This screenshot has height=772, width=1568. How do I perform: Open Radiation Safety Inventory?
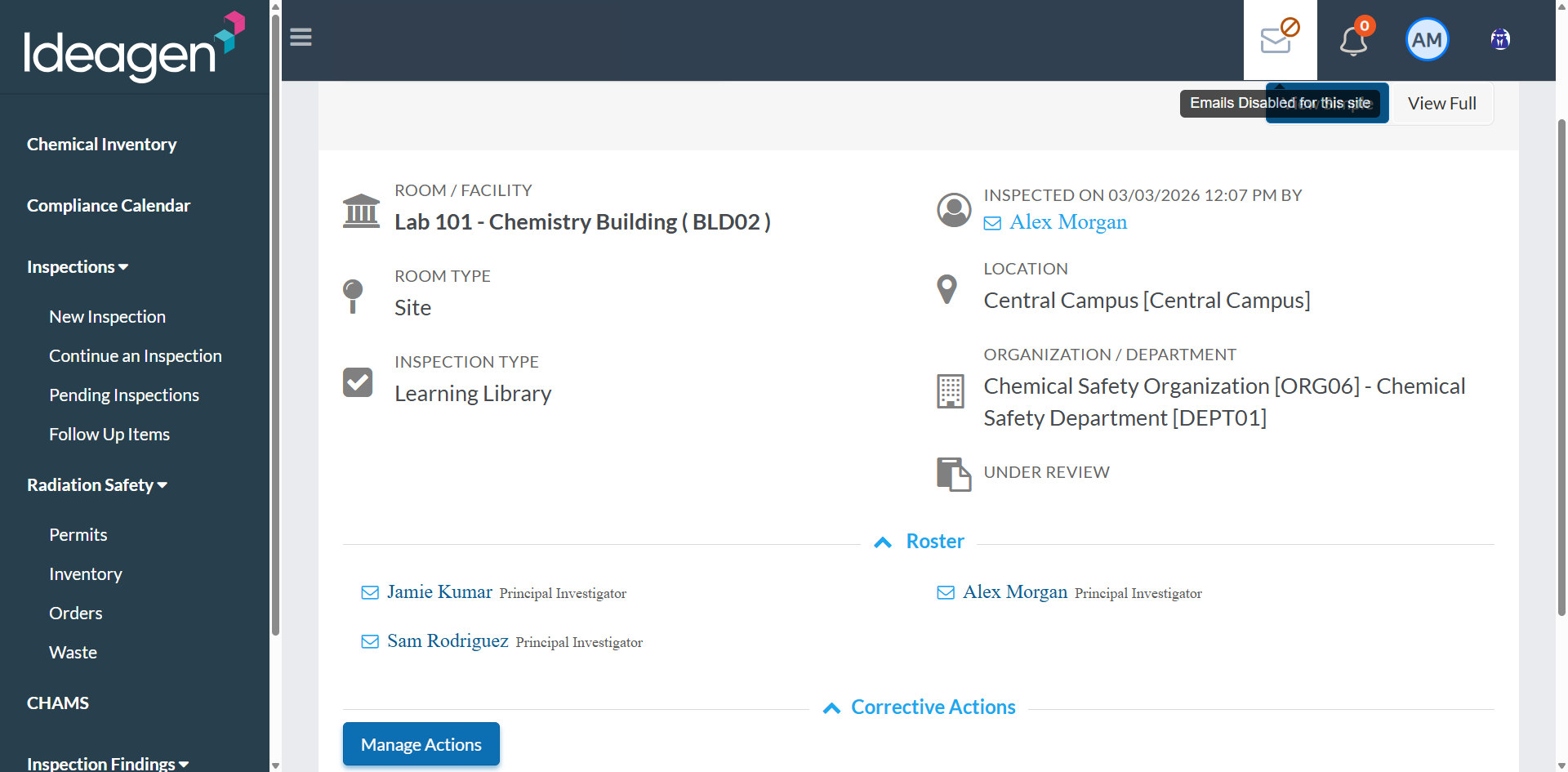click(86, 574)
